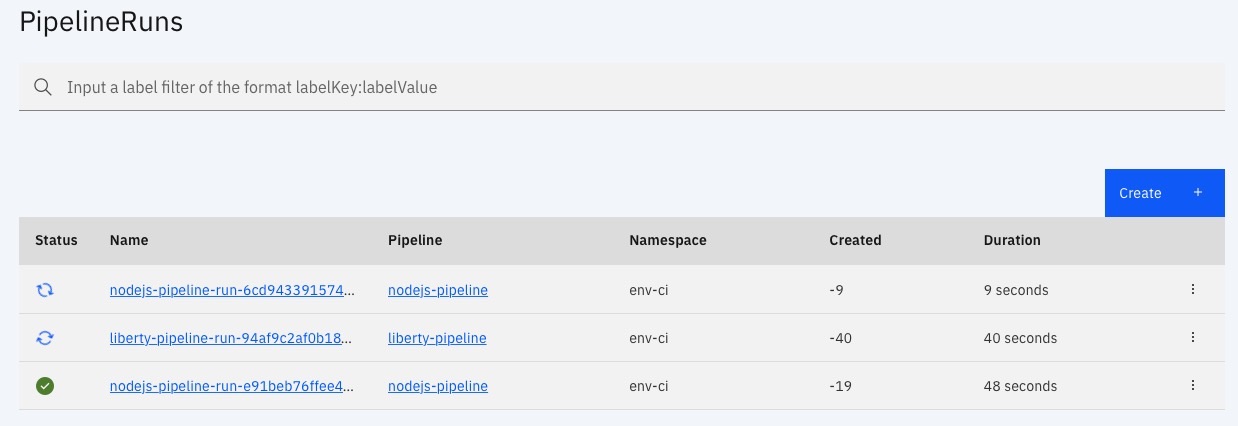
Task: Open the liberty-pipeline link
Action: point(437,338)
